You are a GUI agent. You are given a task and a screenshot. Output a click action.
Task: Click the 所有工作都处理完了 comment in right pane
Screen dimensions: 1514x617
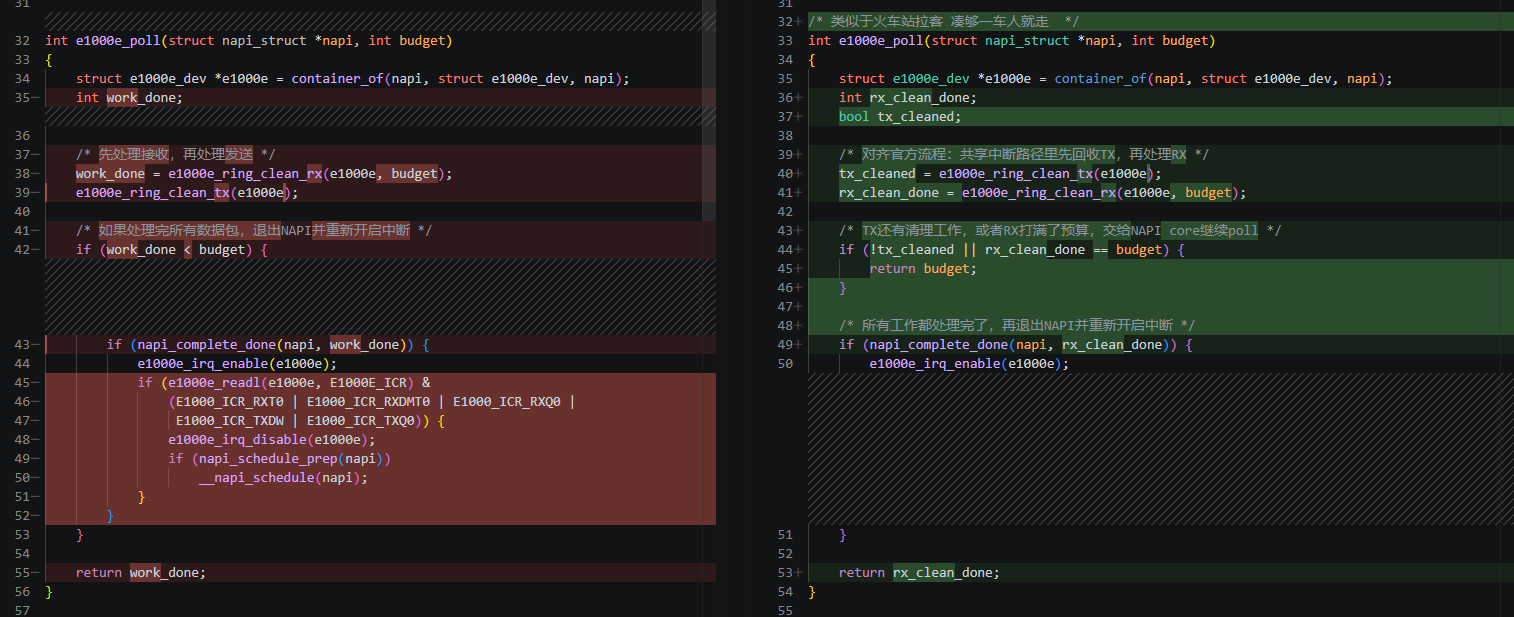pyautogui.click(x=1017, y=325)
